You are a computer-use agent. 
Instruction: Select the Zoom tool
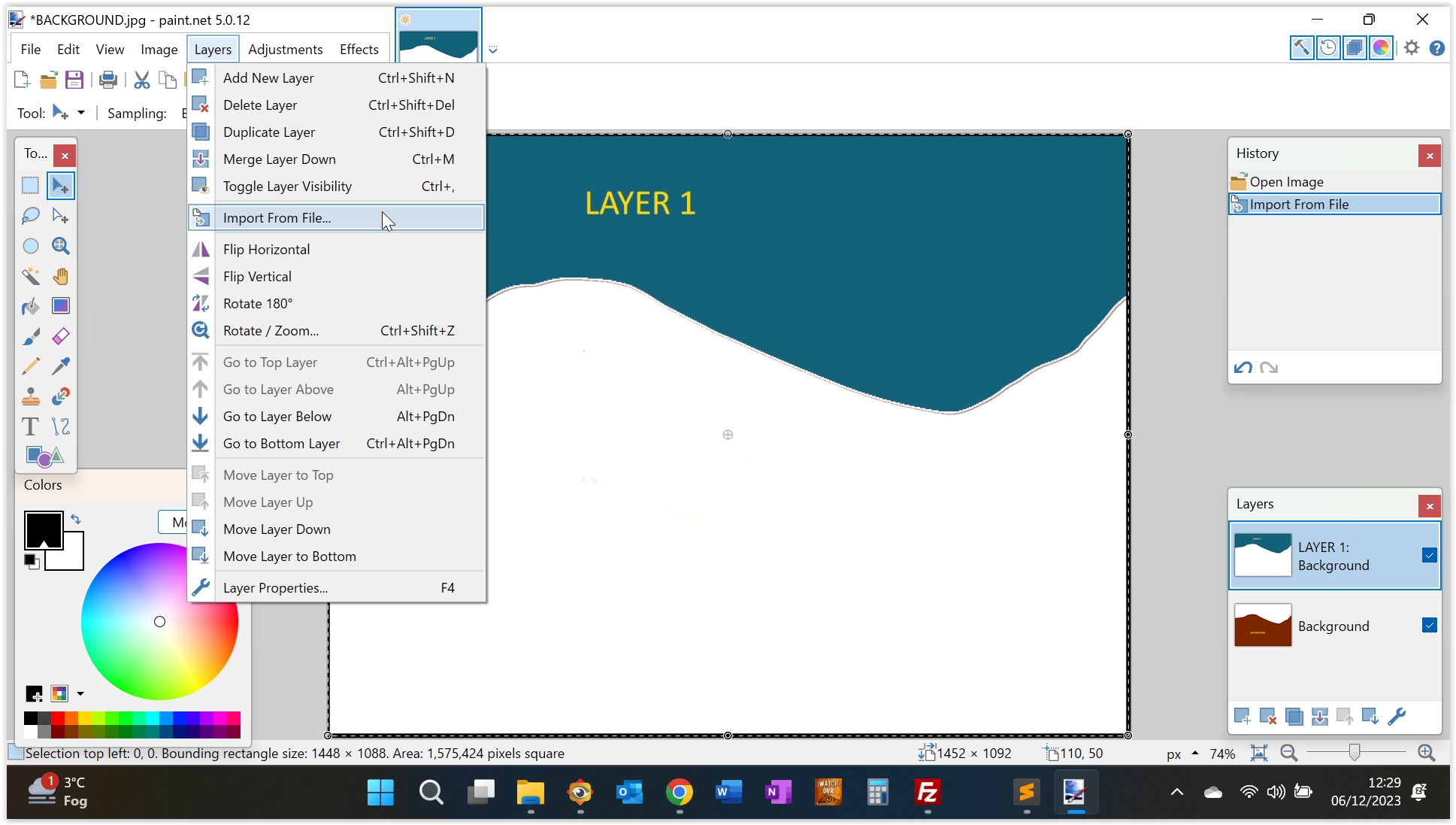pyautogui.click(x=60, y=246)
